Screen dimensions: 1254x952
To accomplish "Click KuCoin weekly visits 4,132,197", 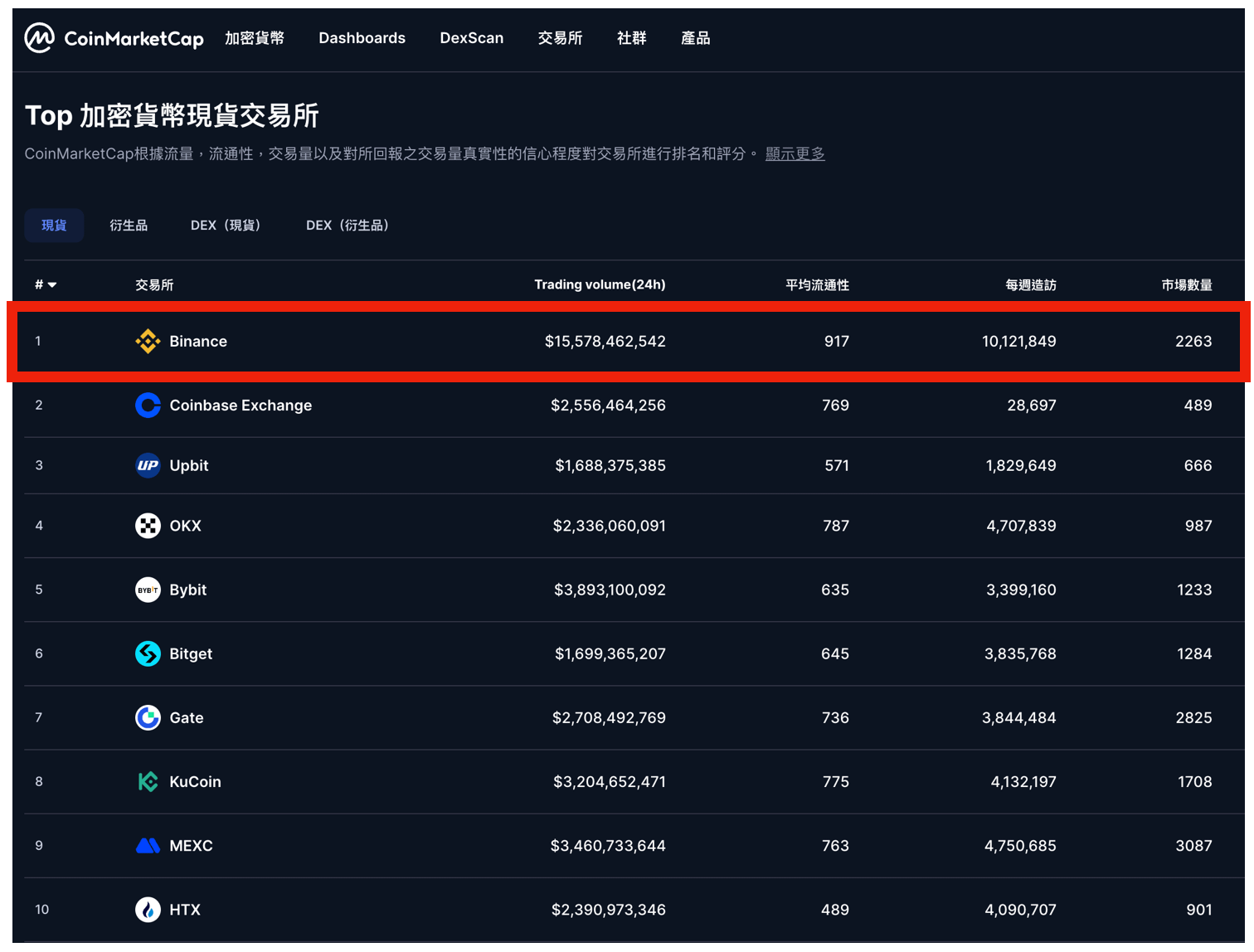I will [1023, 781].
